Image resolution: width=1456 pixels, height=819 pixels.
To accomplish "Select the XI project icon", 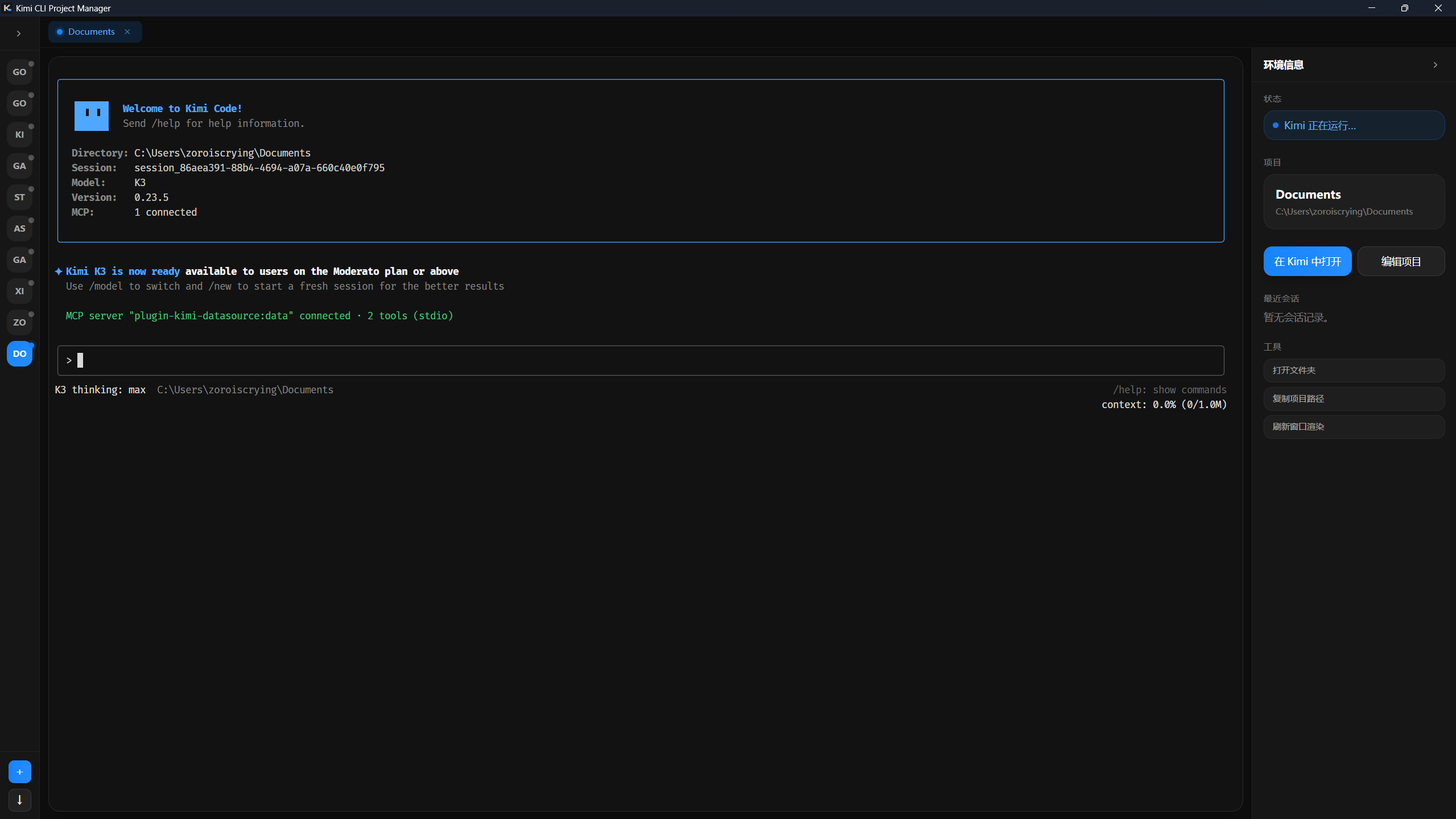I will tap(20, 291).
